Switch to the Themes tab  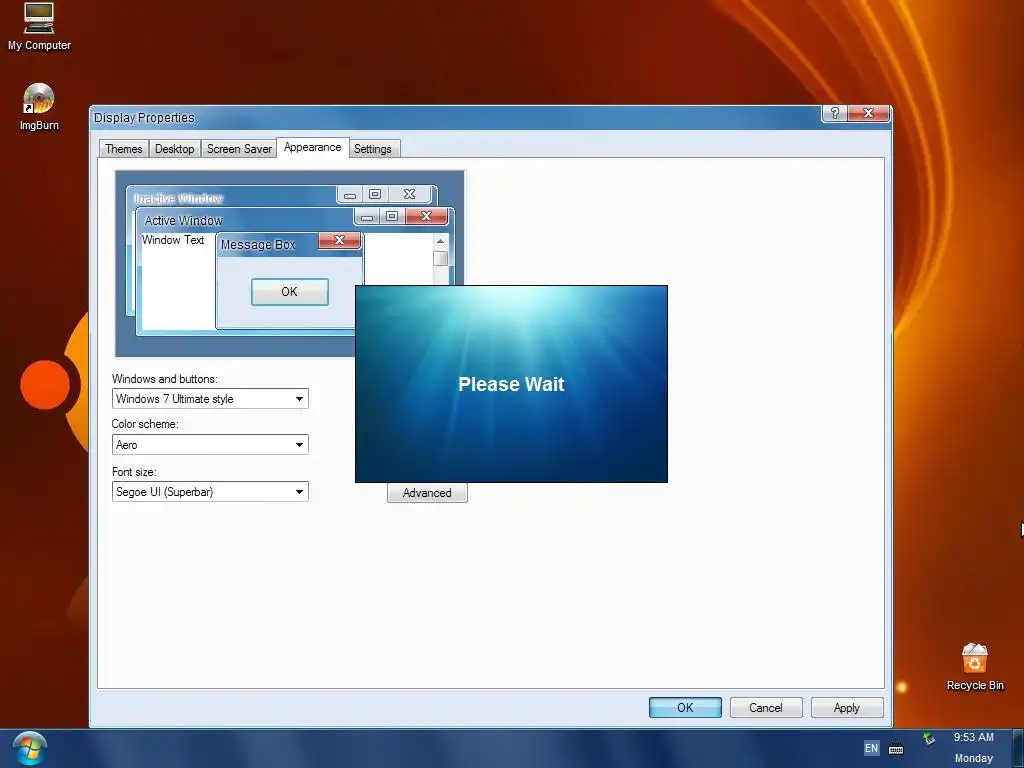123,149
